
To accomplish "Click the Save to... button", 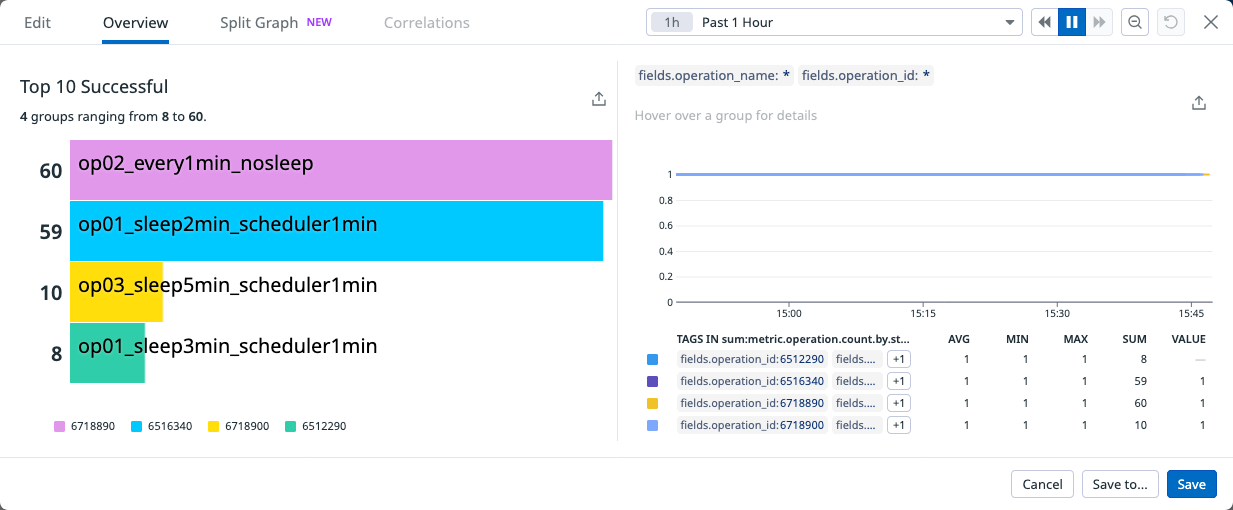I will [x=1120, y=484].
